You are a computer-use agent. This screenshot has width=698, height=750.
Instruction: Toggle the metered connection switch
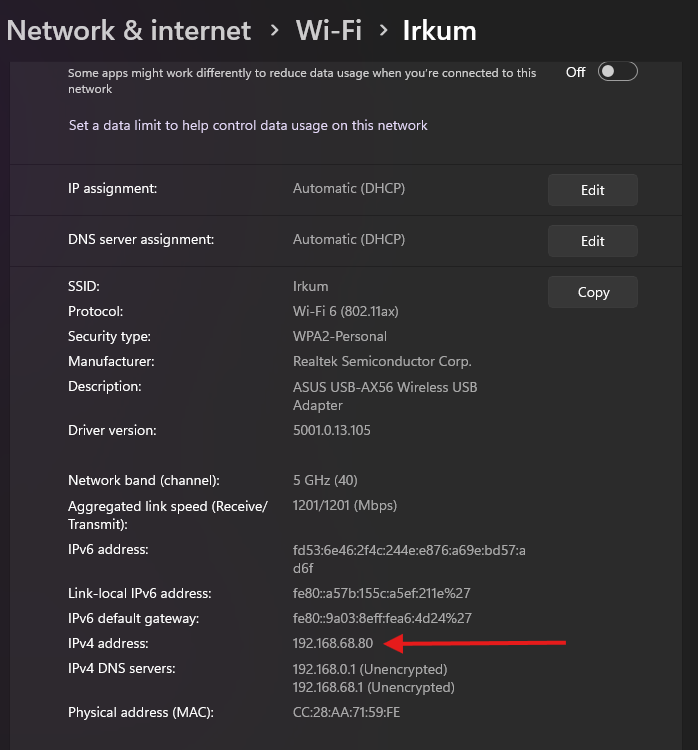[617, 72]
